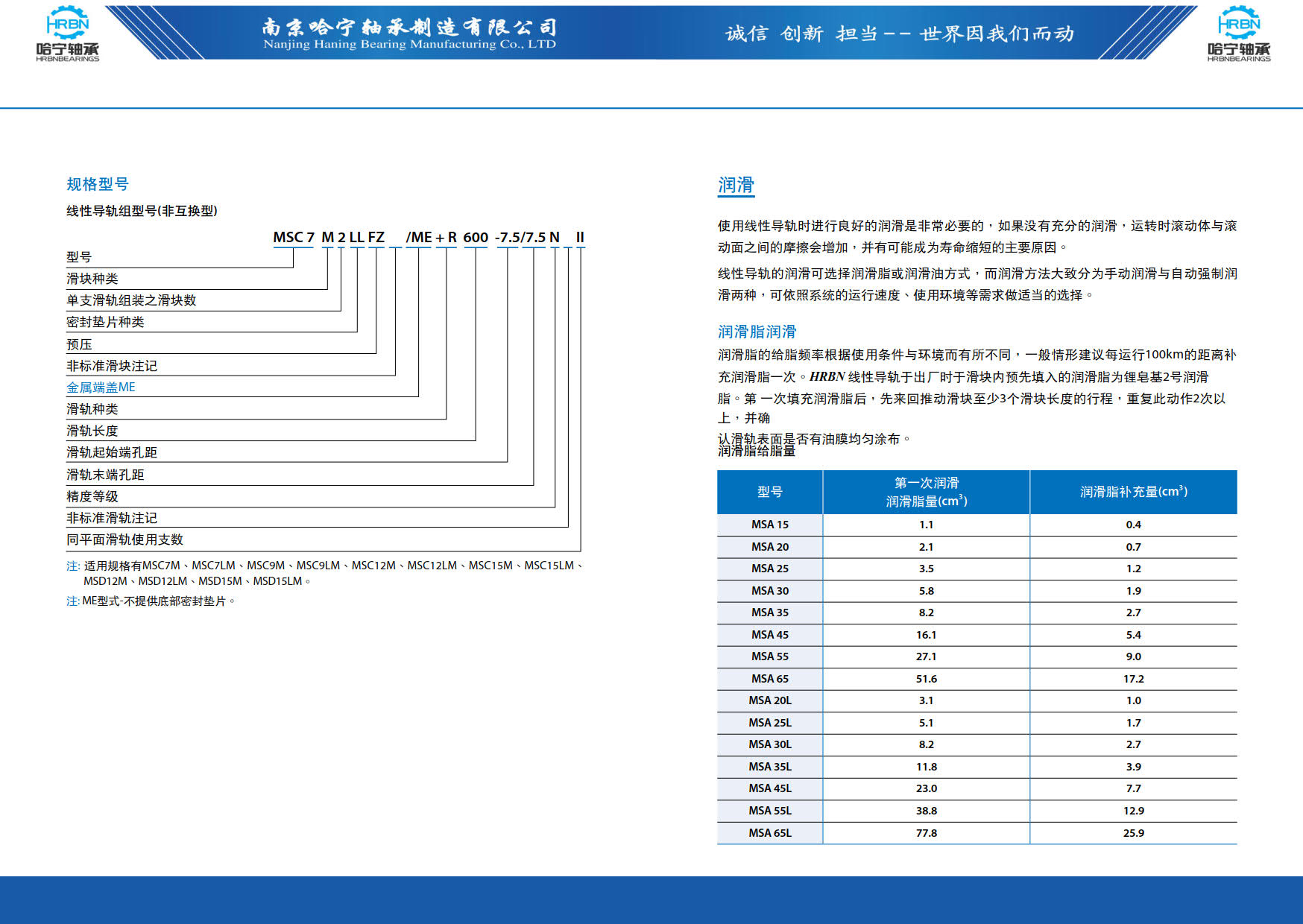This screenshot has width=1303, height=924.
Task: Click the '润滑脂润滑' subheading
Action: pyautogui.click(x=757, y=332)
